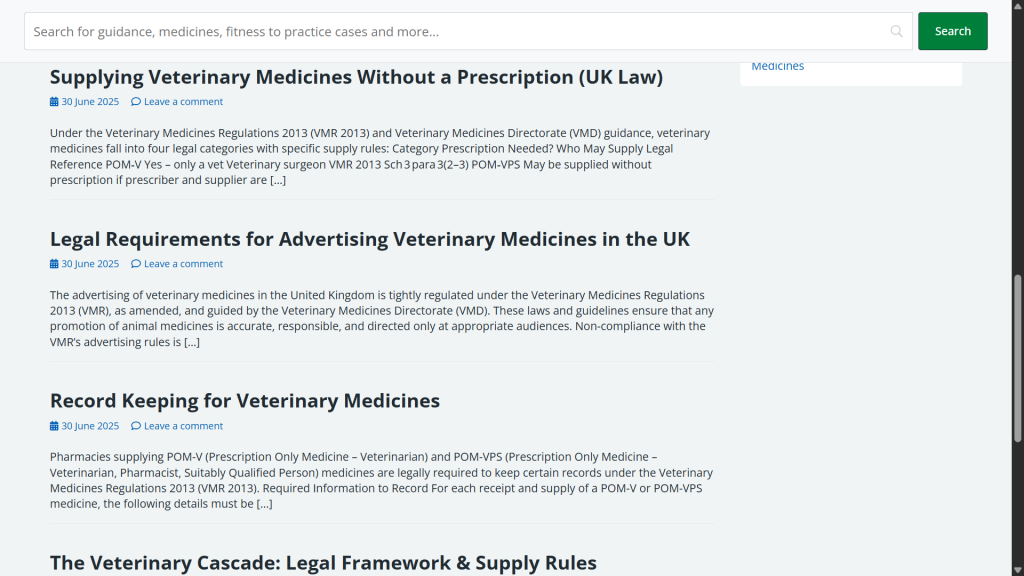Click comment bubble icon under Supplying Veterinary Medicines
The image size is (1024, 576).
(136, 102)
